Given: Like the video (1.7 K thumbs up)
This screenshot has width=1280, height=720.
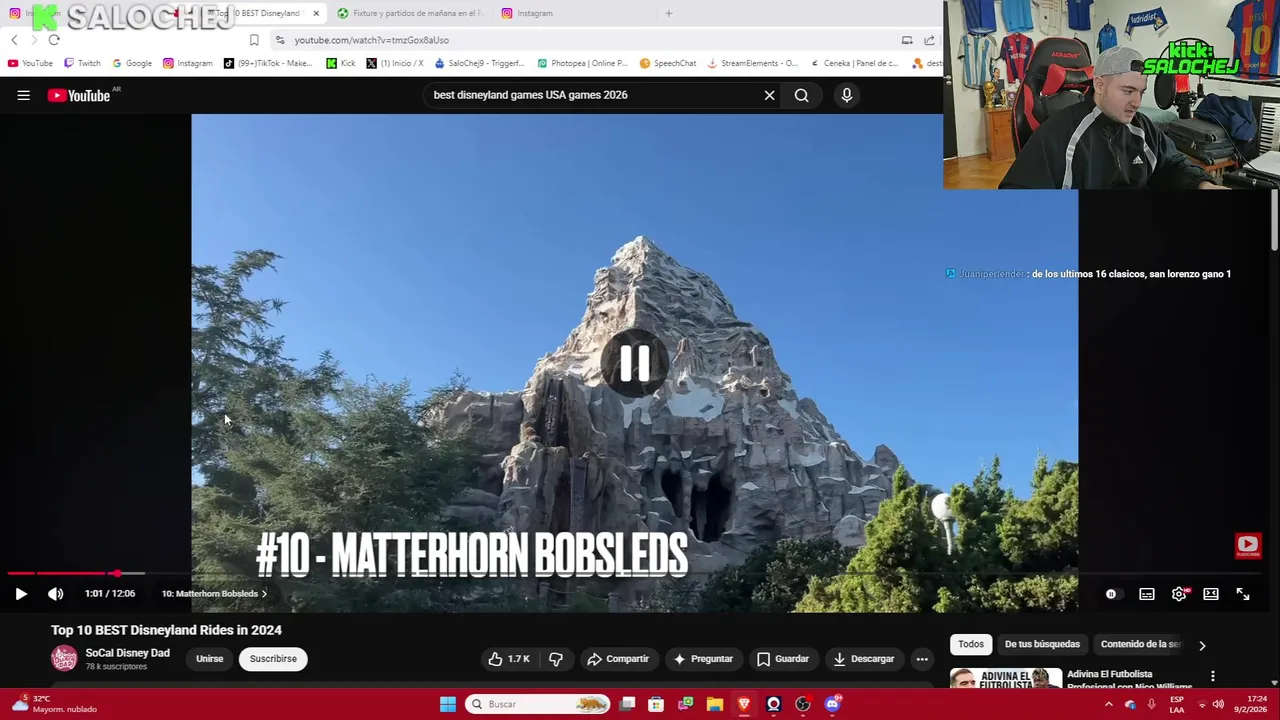Looking at the screenshot, I should pos(509,659).
